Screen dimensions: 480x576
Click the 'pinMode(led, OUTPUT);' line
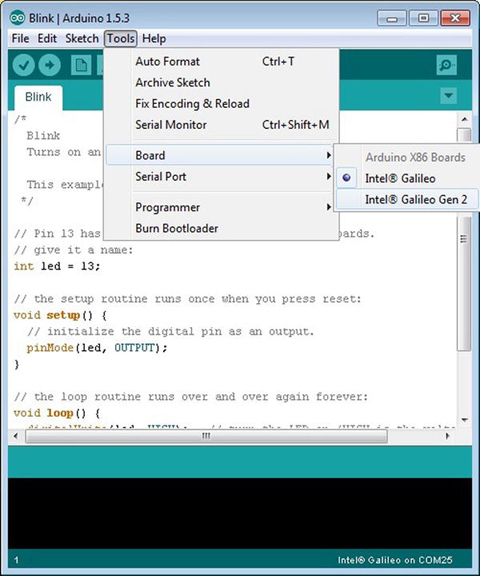click(97, 348)
